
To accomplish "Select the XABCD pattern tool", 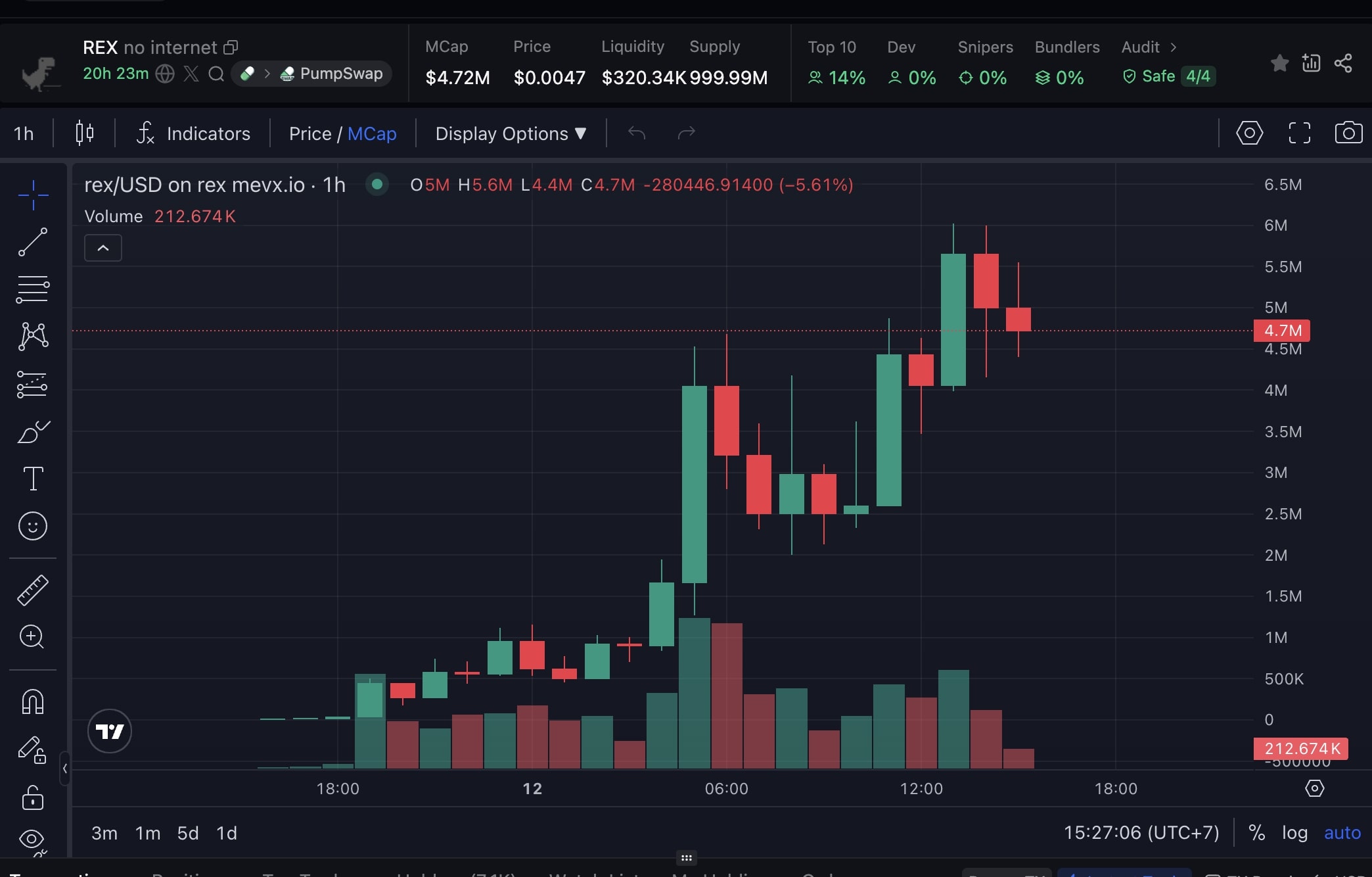I will click(x=33, y=336).
